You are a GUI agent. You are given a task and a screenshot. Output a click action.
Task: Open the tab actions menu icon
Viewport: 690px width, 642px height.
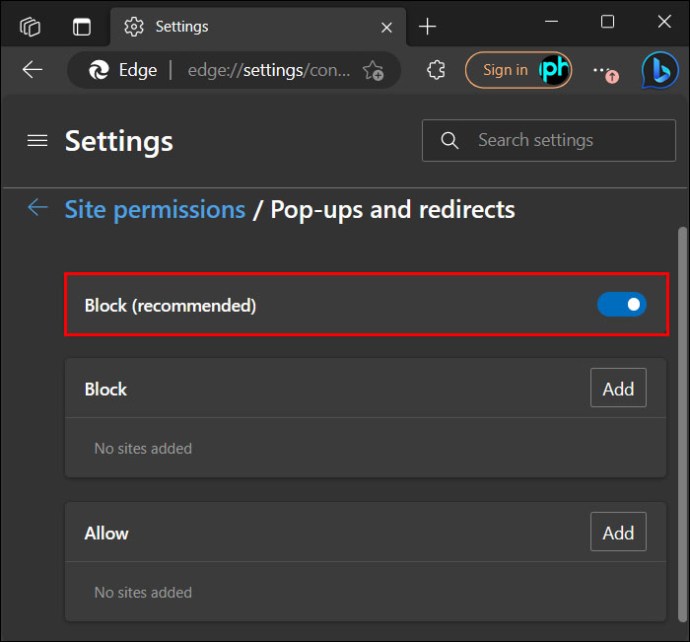(x=82, y=27)
